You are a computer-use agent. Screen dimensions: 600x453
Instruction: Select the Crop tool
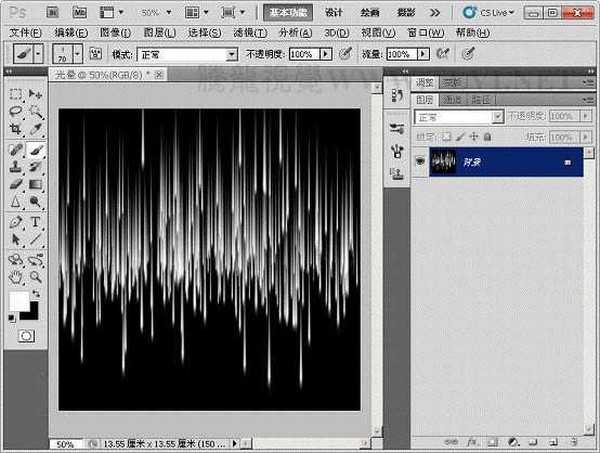pyautogui.click(x=16, y=130)
